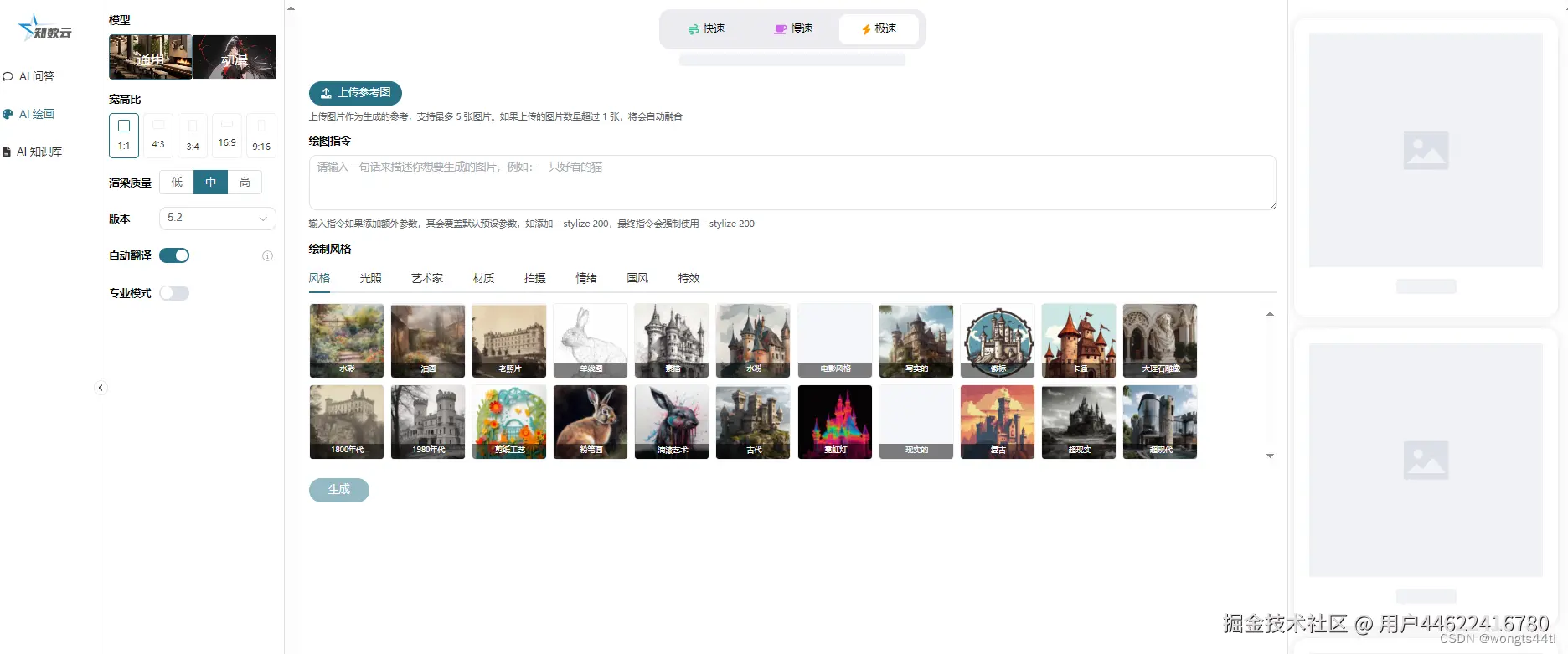The width and height of the screenshot is (1568, 654).
Task: Pick the 1800年代 style thumbnail
Action: click(x=347, y=422)
